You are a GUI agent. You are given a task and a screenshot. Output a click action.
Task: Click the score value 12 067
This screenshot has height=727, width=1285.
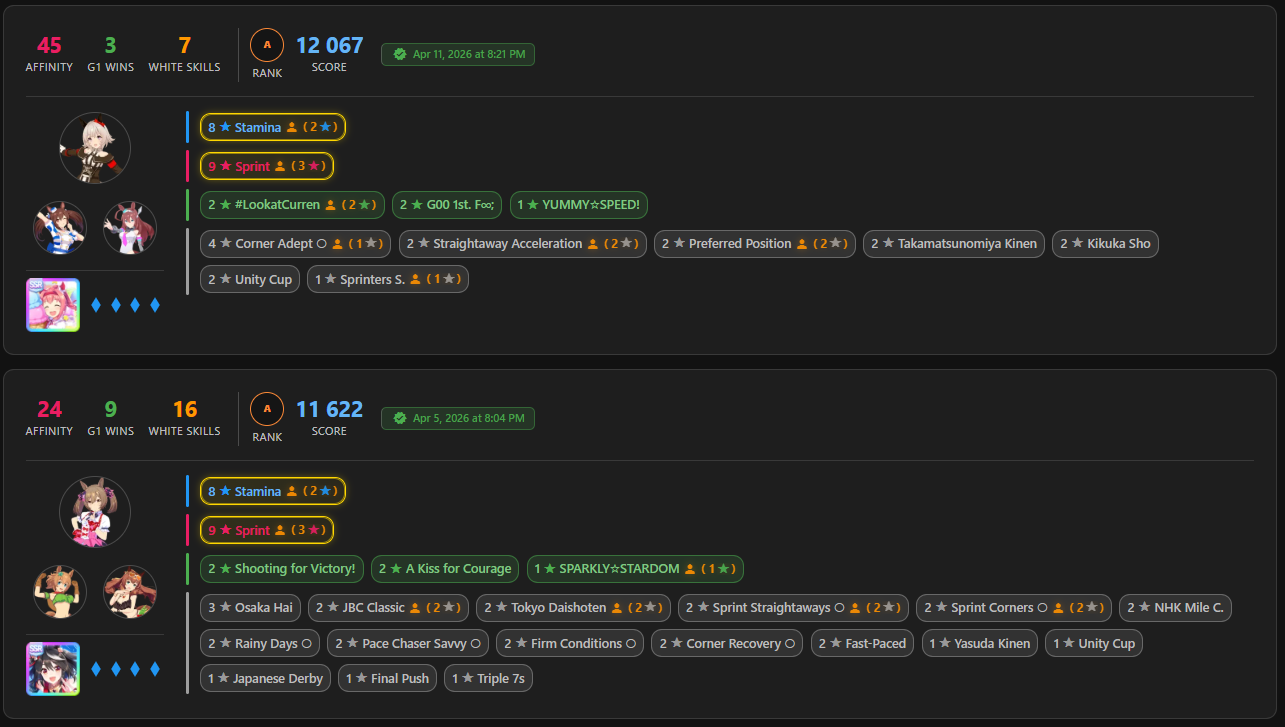(329, 45)
